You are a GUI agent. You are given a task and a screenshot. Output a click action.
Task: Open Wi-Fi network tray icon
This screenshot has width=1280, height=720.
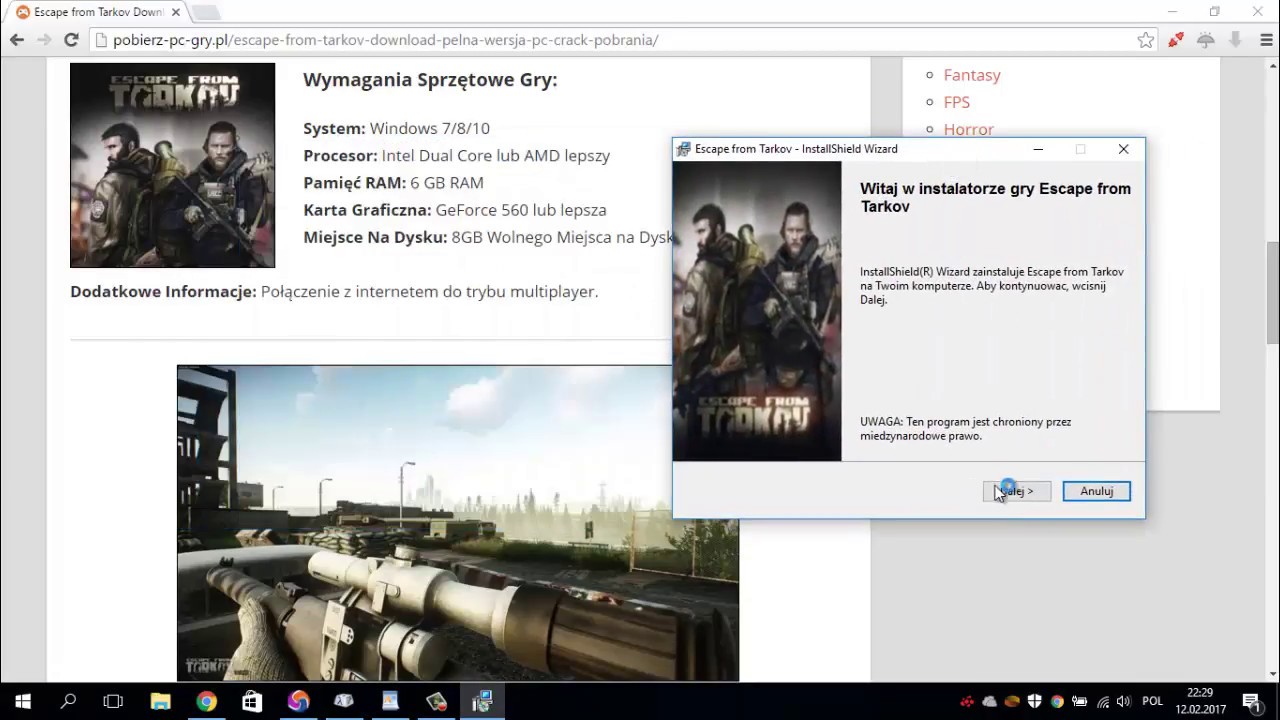coord(1103,701)
